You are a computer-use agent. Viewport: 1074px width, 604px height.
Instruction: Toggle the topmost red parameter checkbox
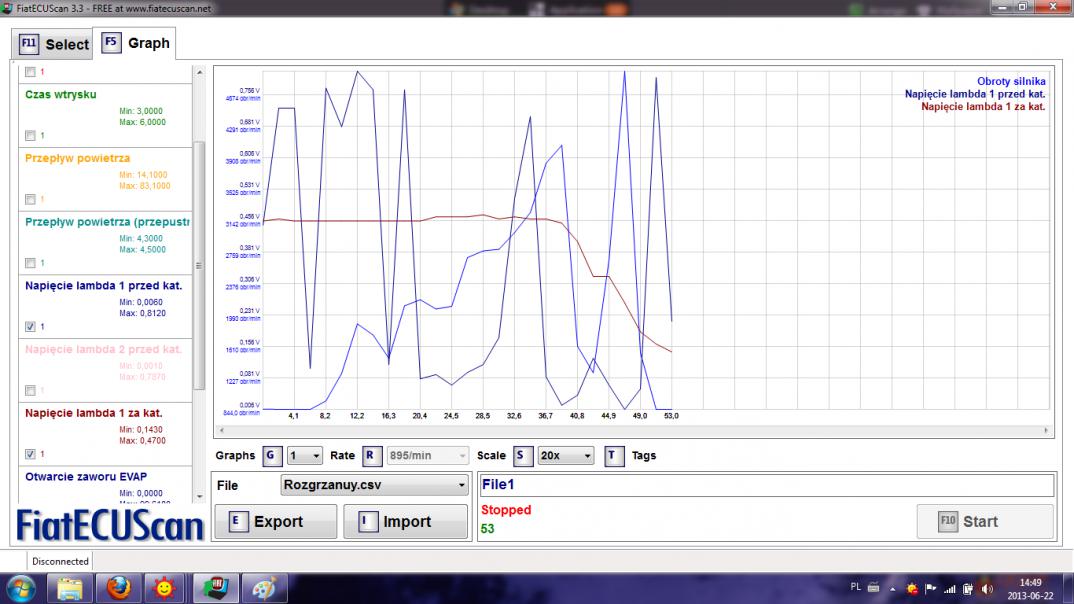(30, 72)
